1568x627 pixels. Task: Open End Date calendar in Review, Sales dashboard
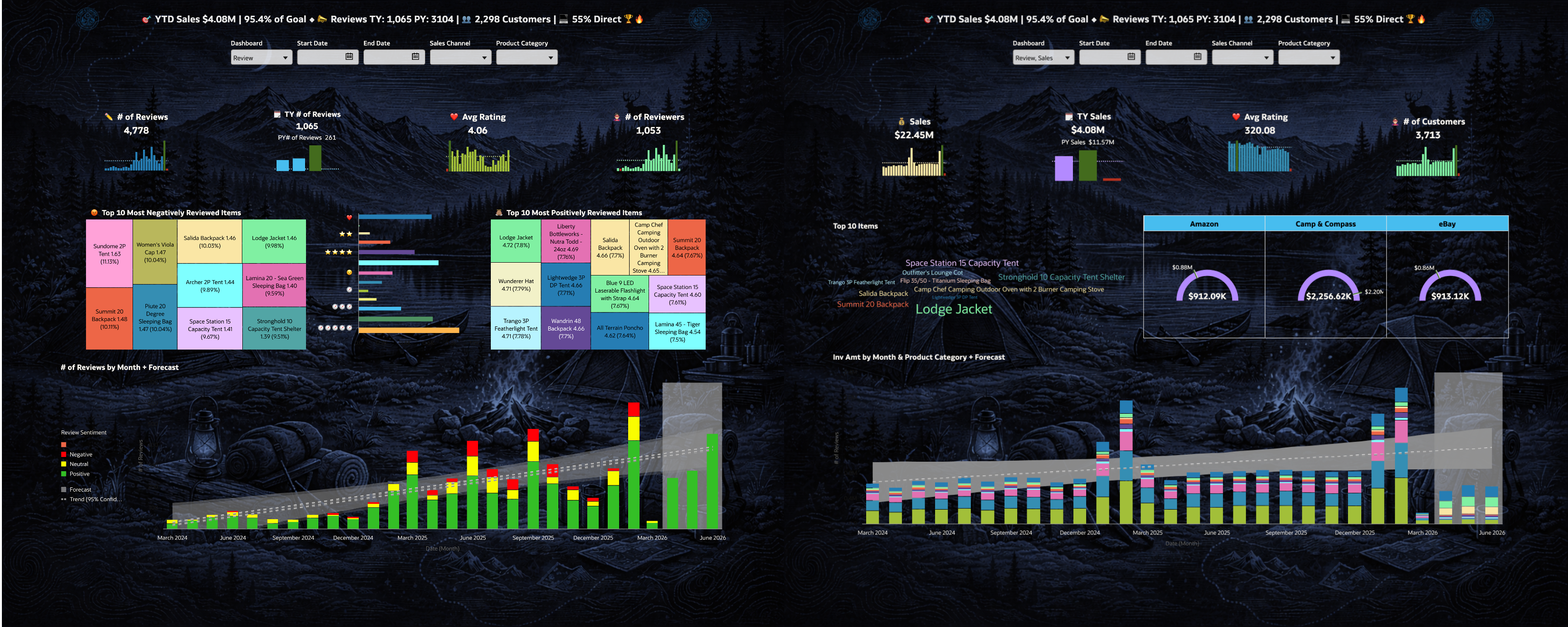1197,57
